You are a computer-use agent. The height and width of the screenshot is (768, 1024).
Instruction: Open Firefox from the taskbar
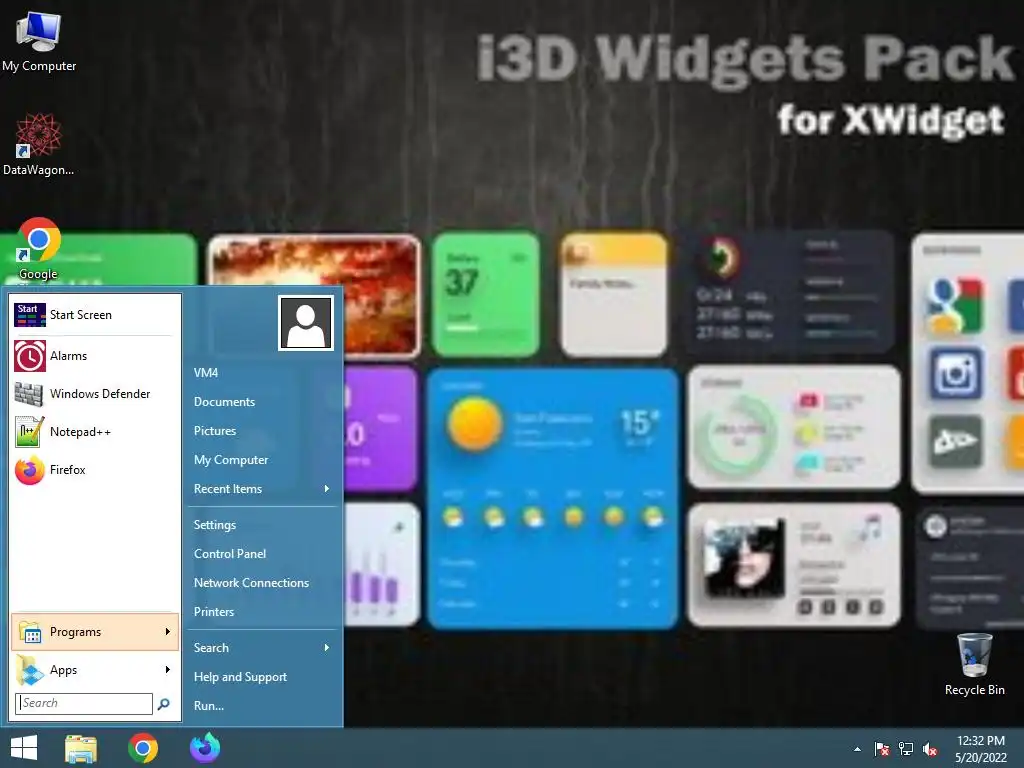205,748
